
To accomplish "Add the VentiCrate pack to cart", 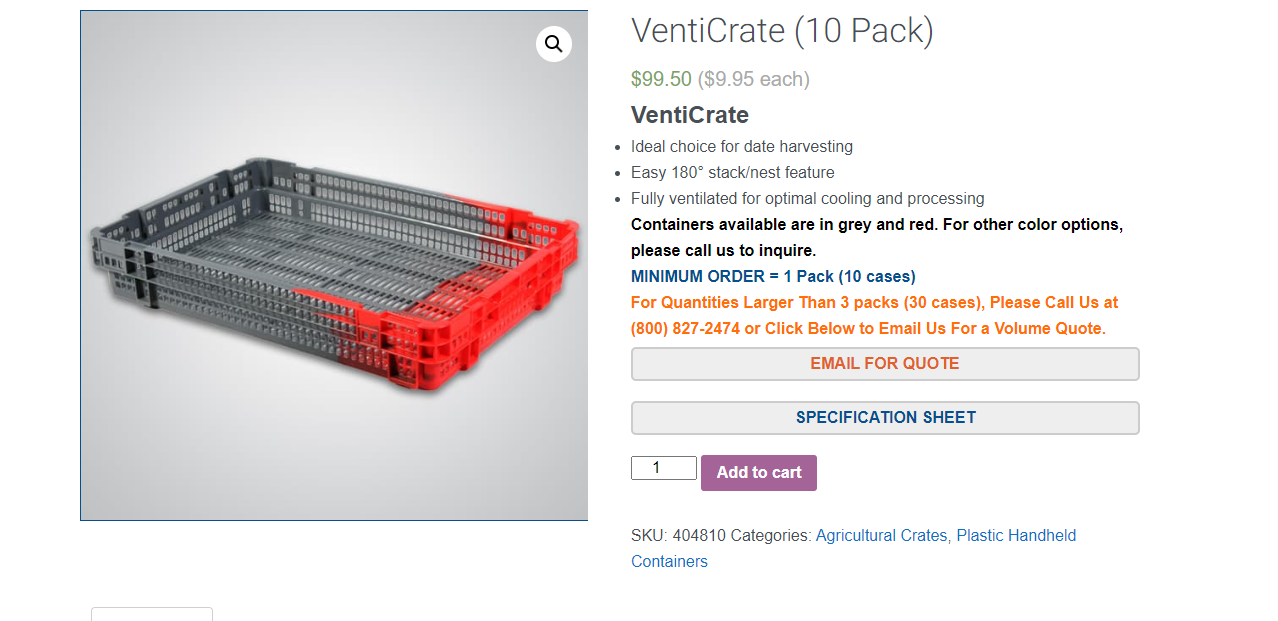I will coord(759,473).
